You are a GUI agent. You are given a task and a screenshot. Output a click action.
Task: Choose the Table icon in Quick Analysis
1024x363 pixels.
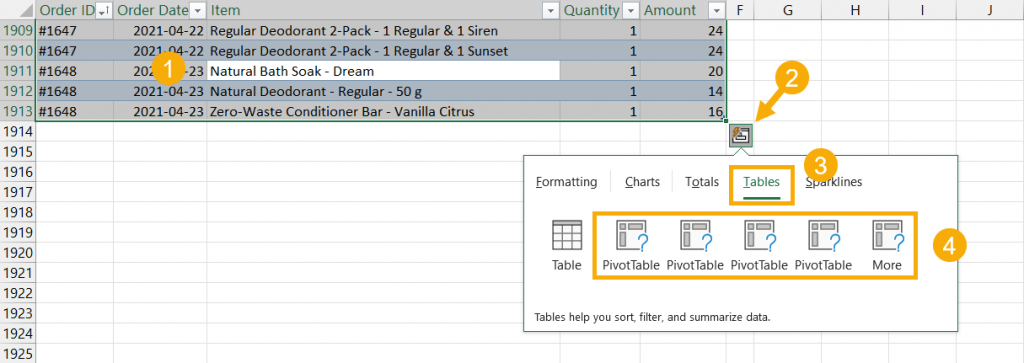coord(566,235)
